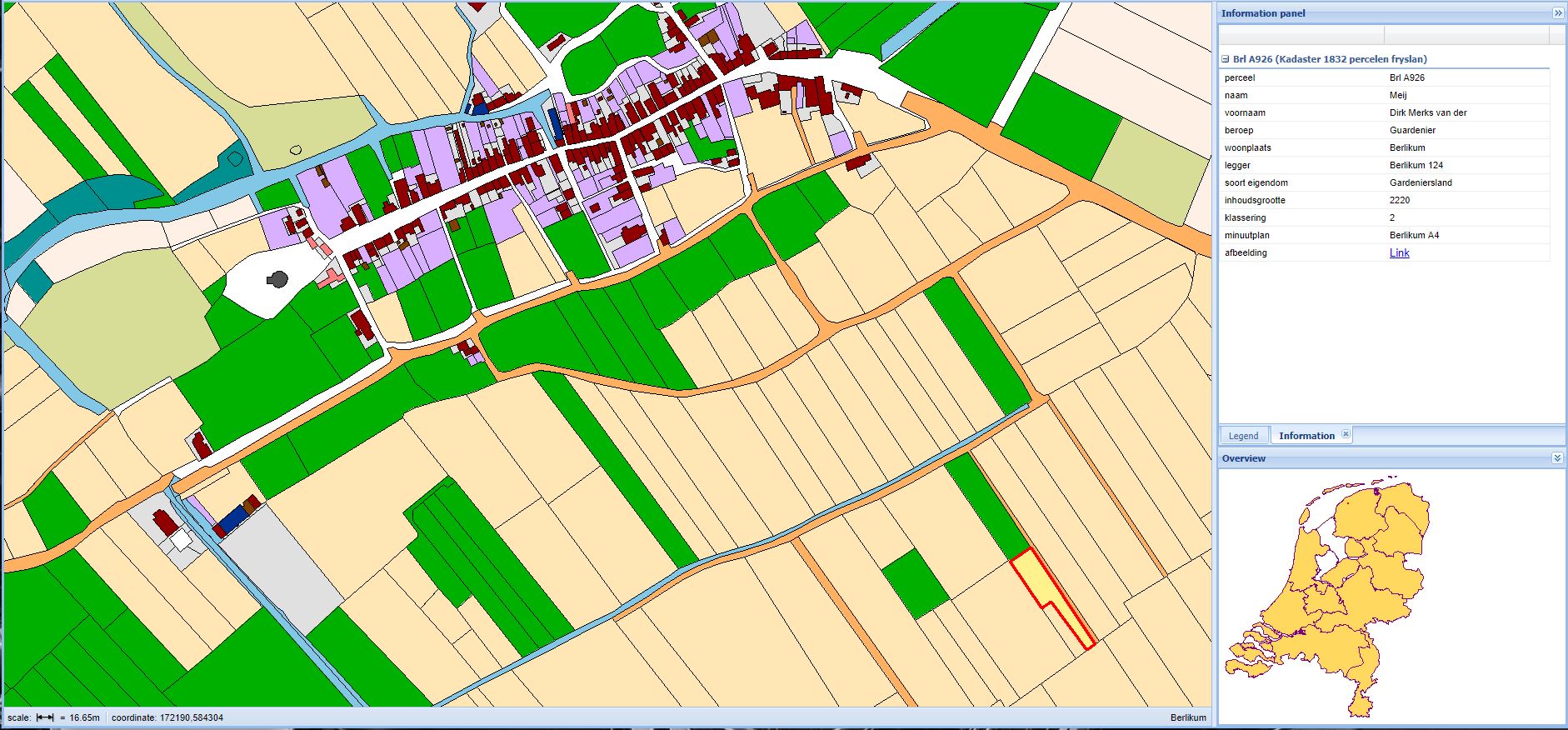
Task: Click the first column header in info grid
Action: (x=1301, y=35)
